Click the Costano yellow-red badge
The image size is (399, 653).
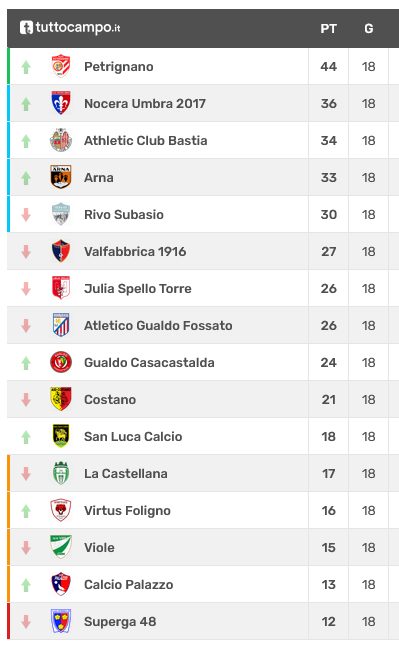pos(61,399)
